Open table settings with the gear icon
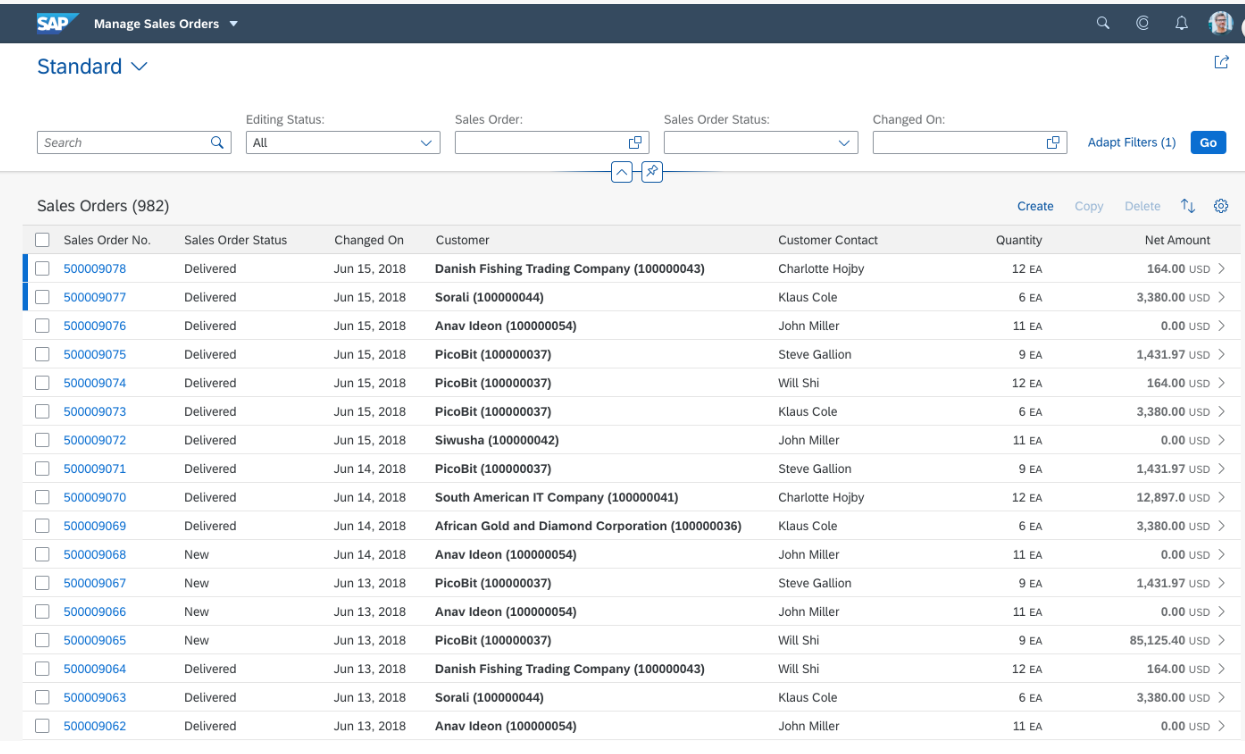The image size is (1245, 754). 1221,206
